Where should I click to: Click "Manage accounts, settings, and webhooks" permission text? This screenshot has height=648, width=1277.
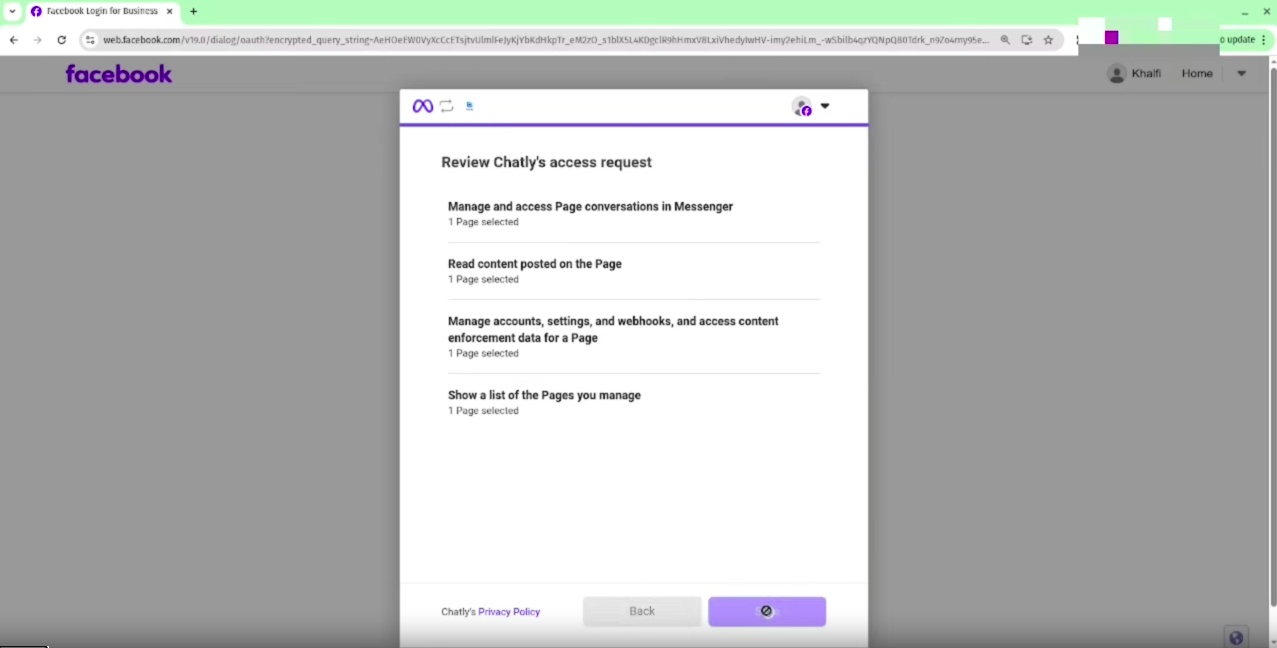[613, 330]
